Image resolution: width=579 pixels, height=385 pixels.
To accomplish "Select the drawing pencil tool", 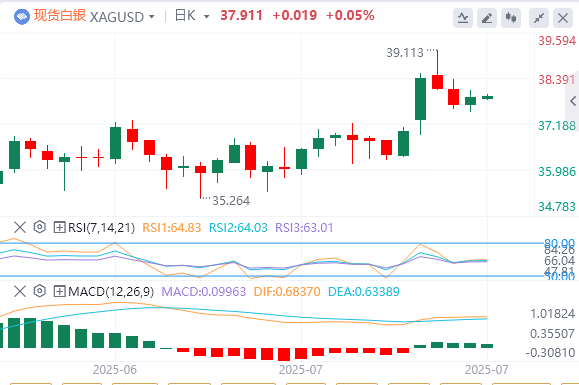I will 487,18.
